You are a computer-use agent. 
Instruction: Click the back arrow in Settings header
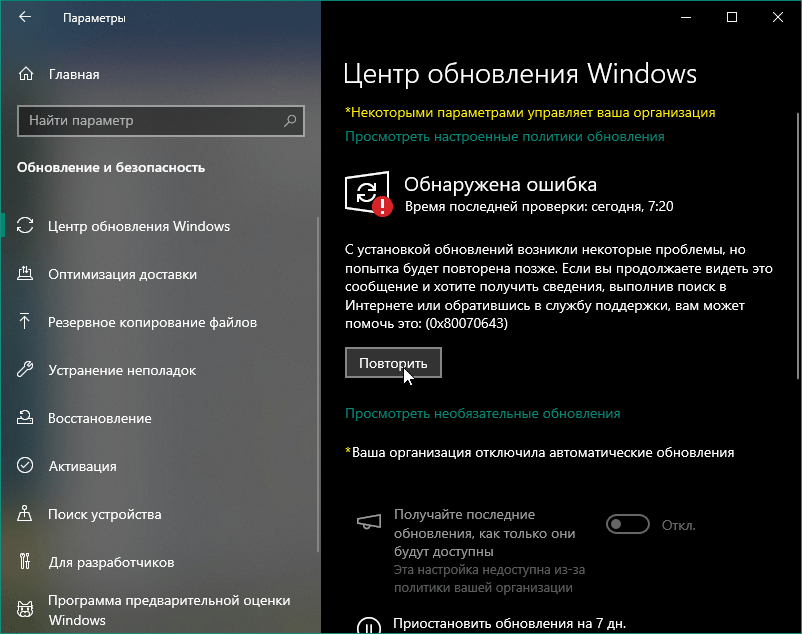[25, 18]
